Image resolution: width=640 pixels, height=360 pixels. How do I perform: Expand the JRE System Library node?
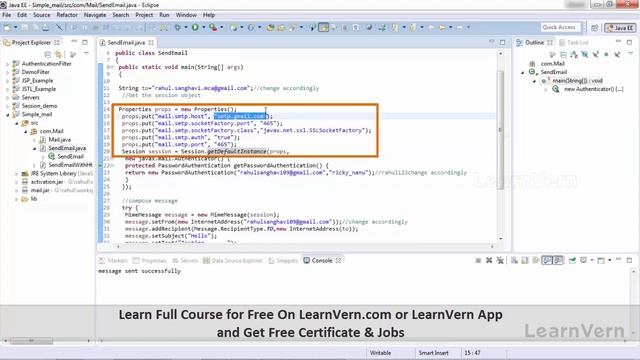tap(17, 174)
